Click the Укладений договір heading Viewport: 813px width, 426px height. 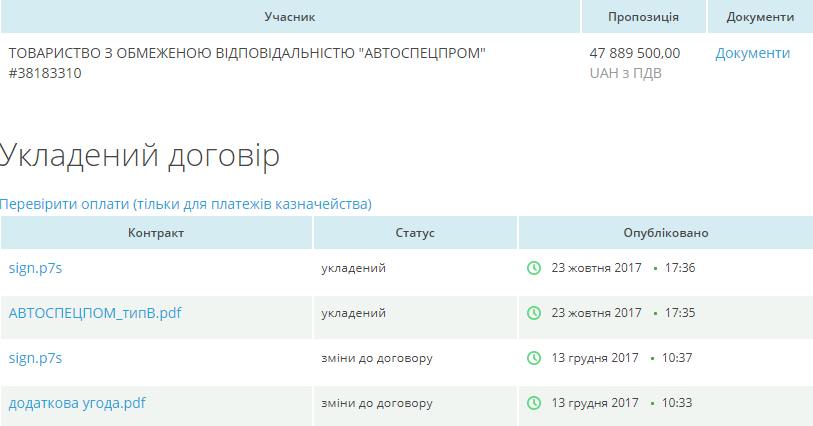tap(140, 155)
